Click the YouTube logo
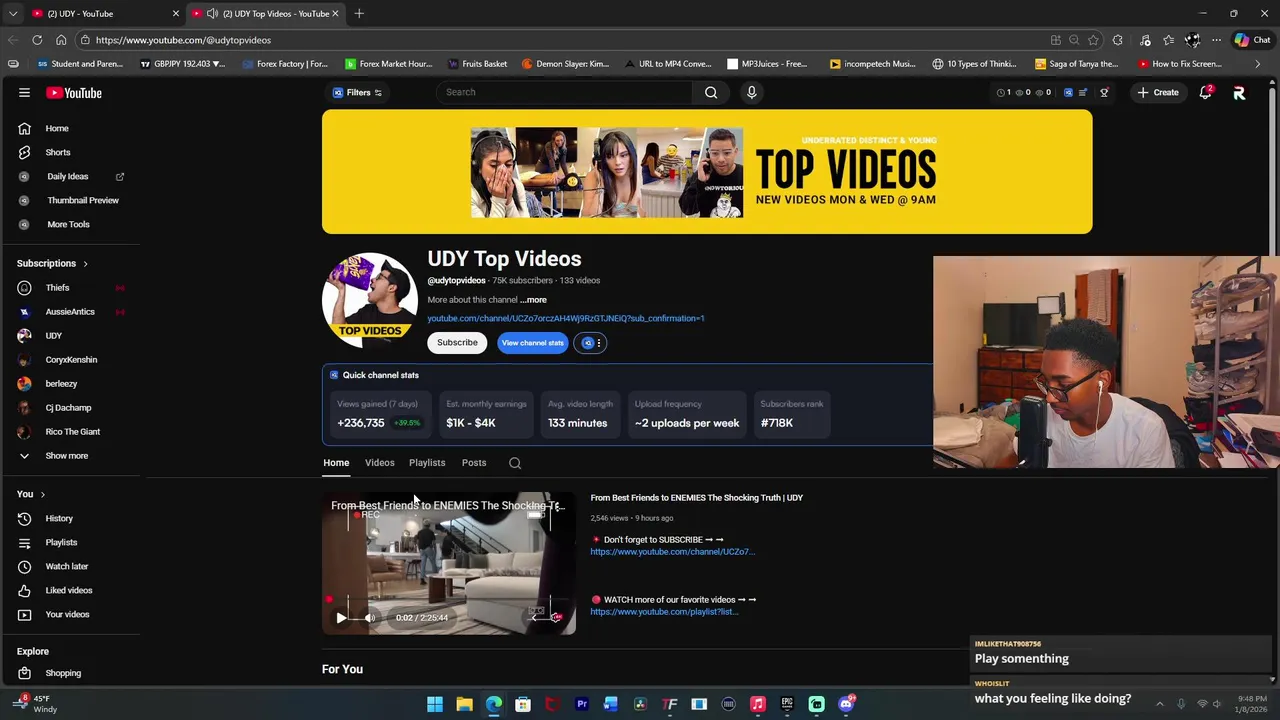 click(75, 92)
